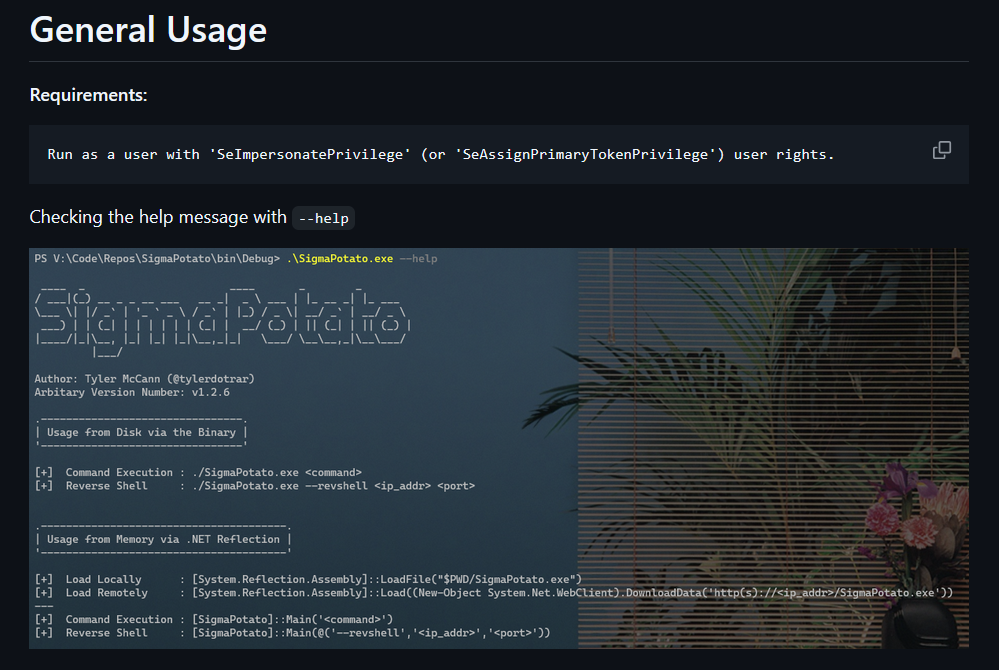Select the 'Run as a user with' requirement line
Viewport: 999px width, 670px height.
point(440,155)
